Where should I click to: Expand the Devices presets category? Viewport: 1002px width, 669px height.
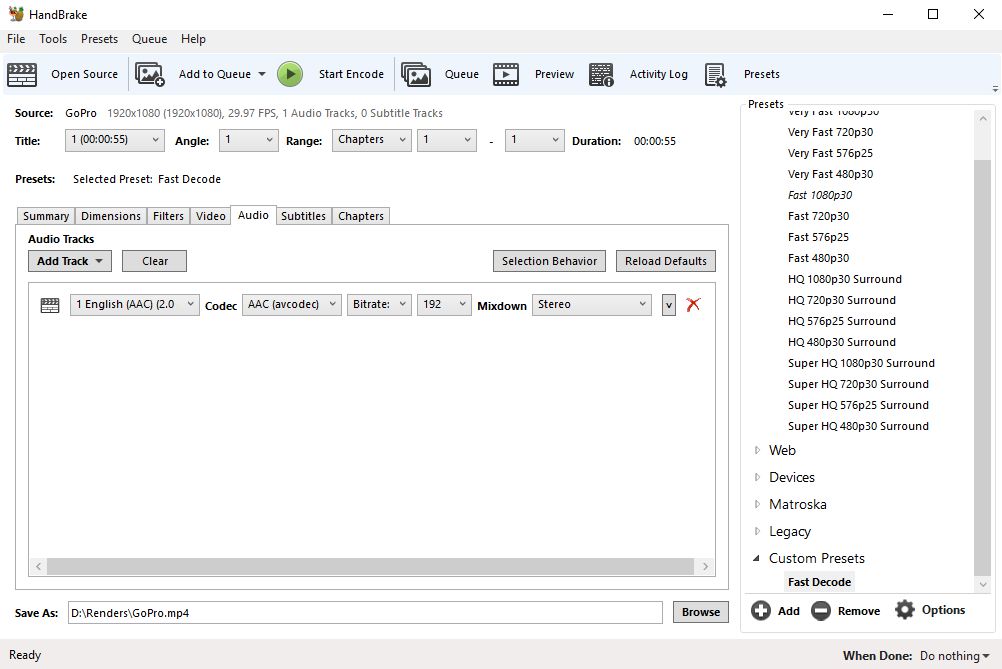(x=757, y=477)
